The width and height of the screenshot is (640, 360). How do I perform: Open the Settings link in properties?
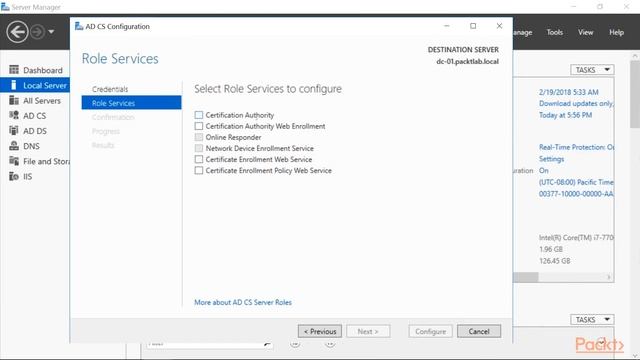551,159
